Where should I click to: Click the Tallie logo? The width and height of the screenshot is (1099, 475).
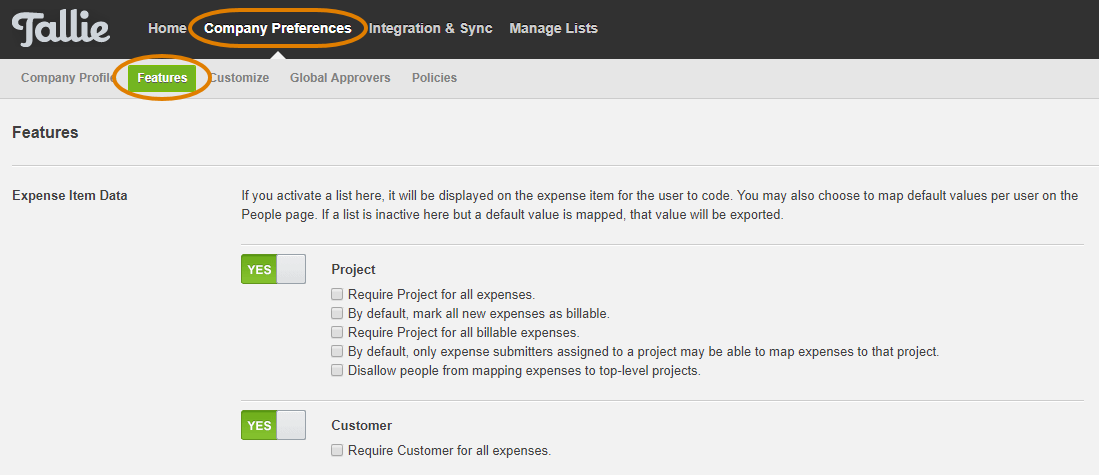[61, 29]
